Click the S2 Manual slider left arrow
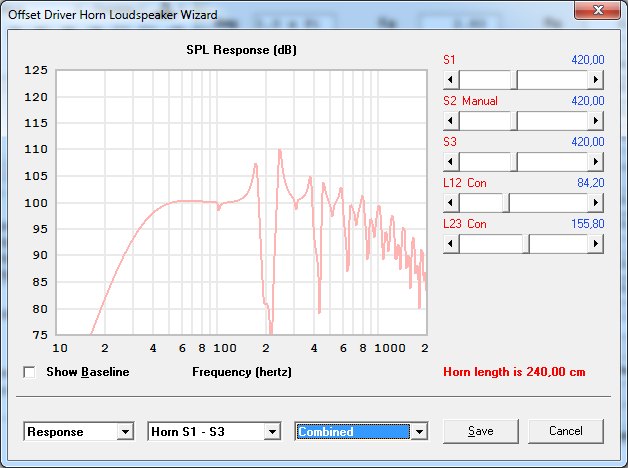Image resolution: width=628 pixels, height=468 pixels. (451, 121)
